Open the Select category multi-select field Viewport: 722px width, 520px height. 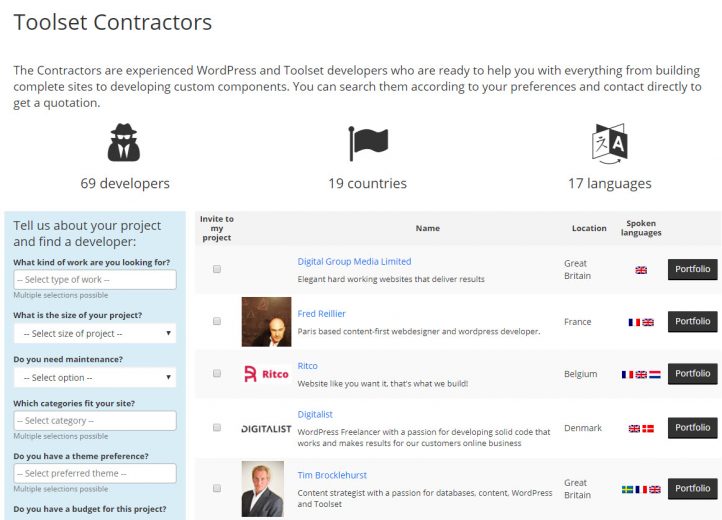pyautogui.click(x=95, y=421)
